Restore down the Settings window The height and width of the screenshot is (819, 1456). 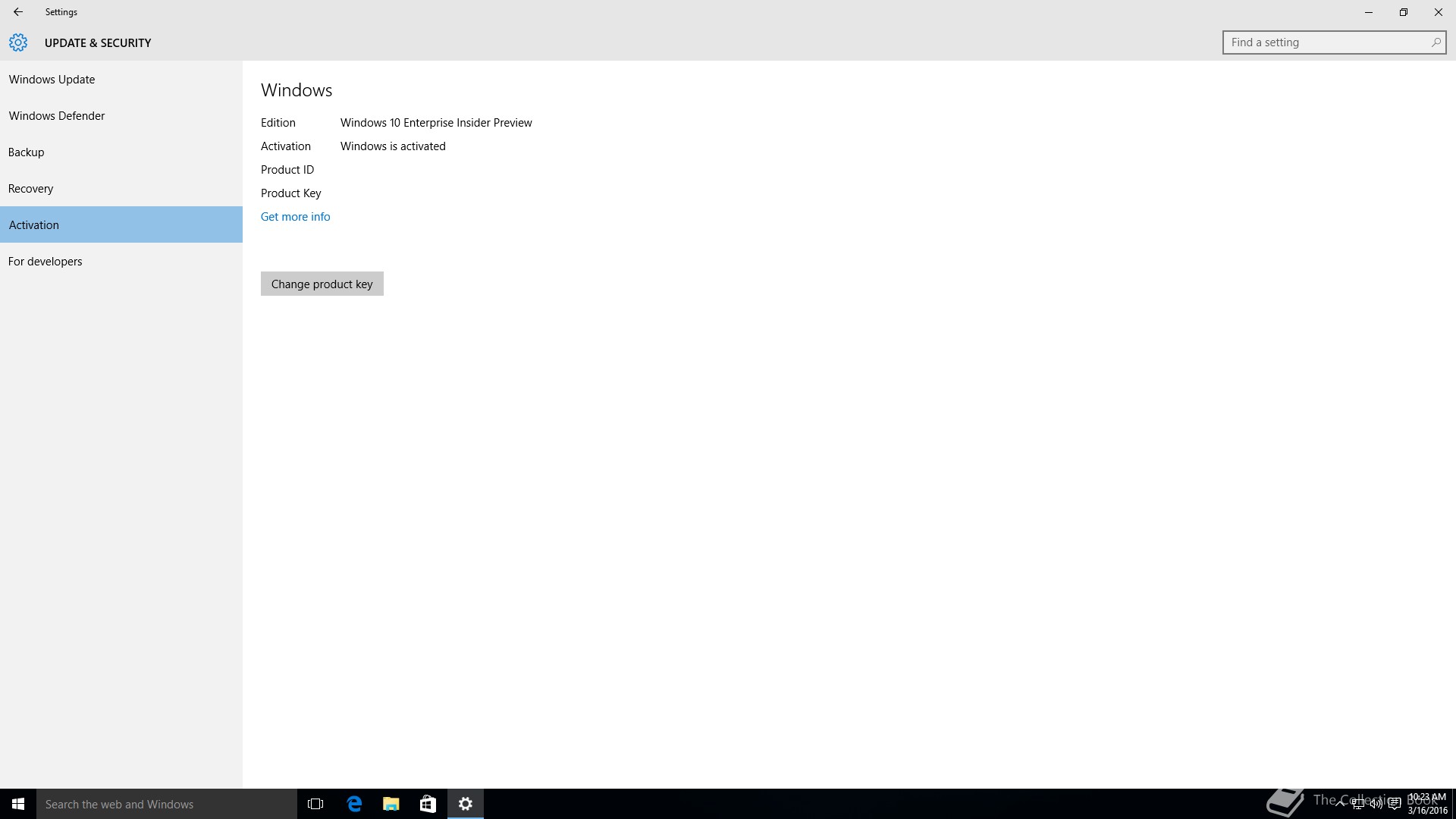1404,12
